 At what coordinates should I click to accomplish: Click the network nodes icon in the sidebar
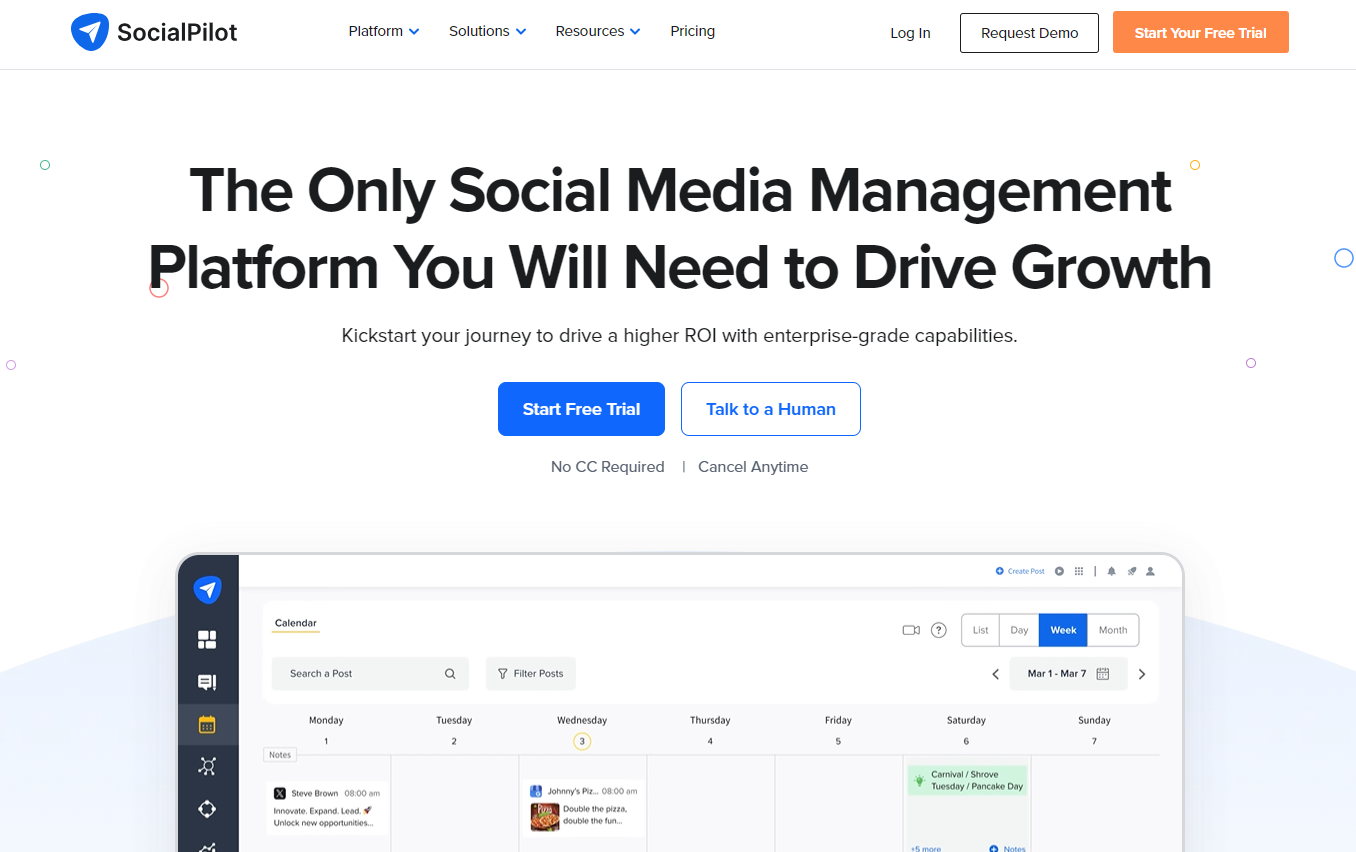tap(207, 766)
